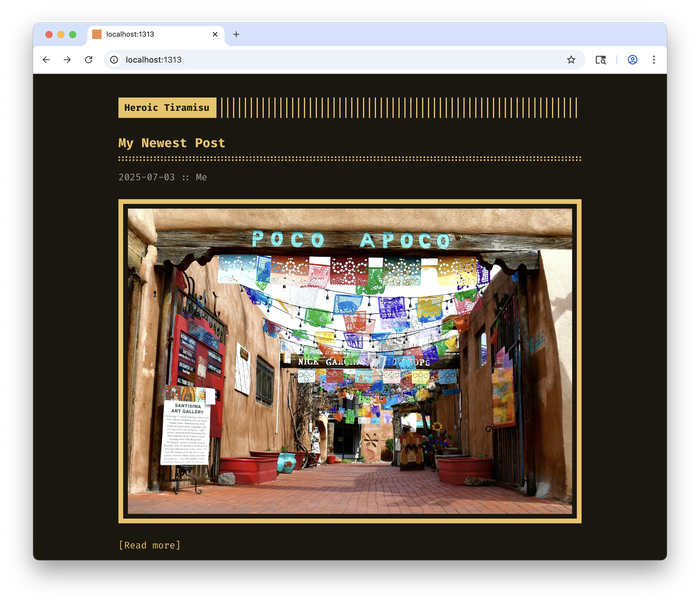Viewport: 700px width, 604px height.
Task: Select the localhost:1313 browser tab
Action: (156, 34)
